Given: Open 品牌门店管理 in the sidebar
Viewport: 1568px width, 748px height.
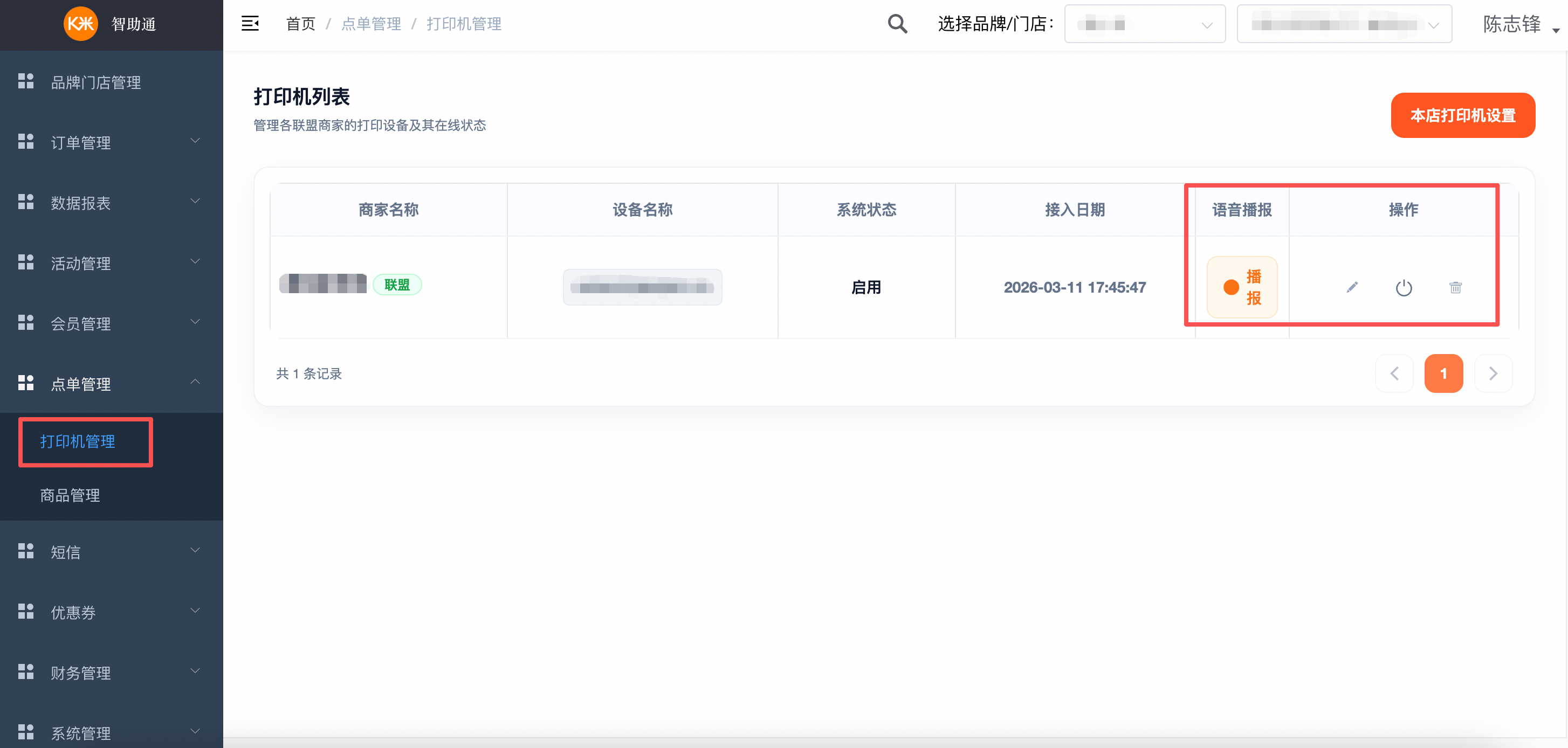Looking at the screenshot, I should (112, 81).
